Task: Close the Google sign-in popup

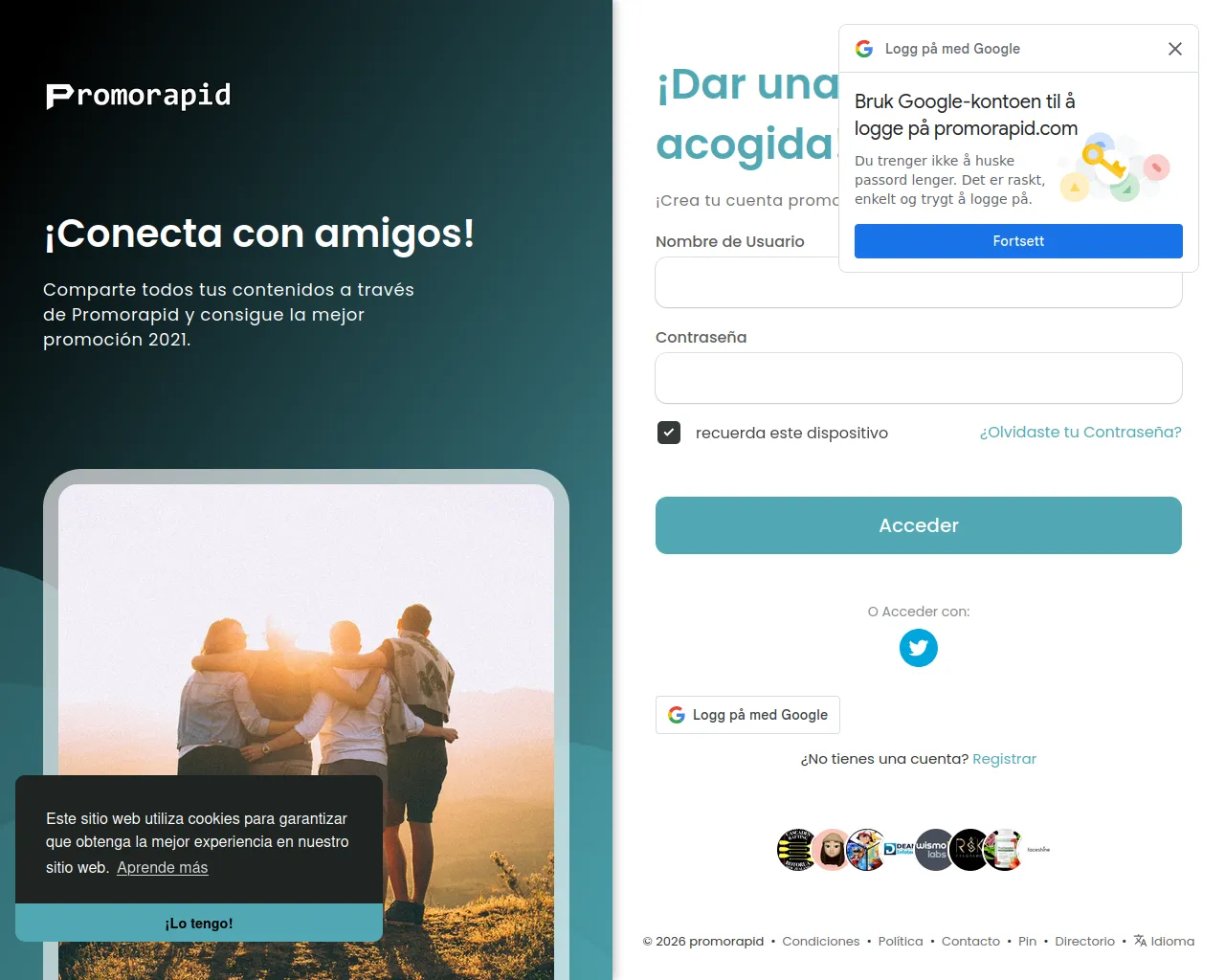Action: [1174, 49]
